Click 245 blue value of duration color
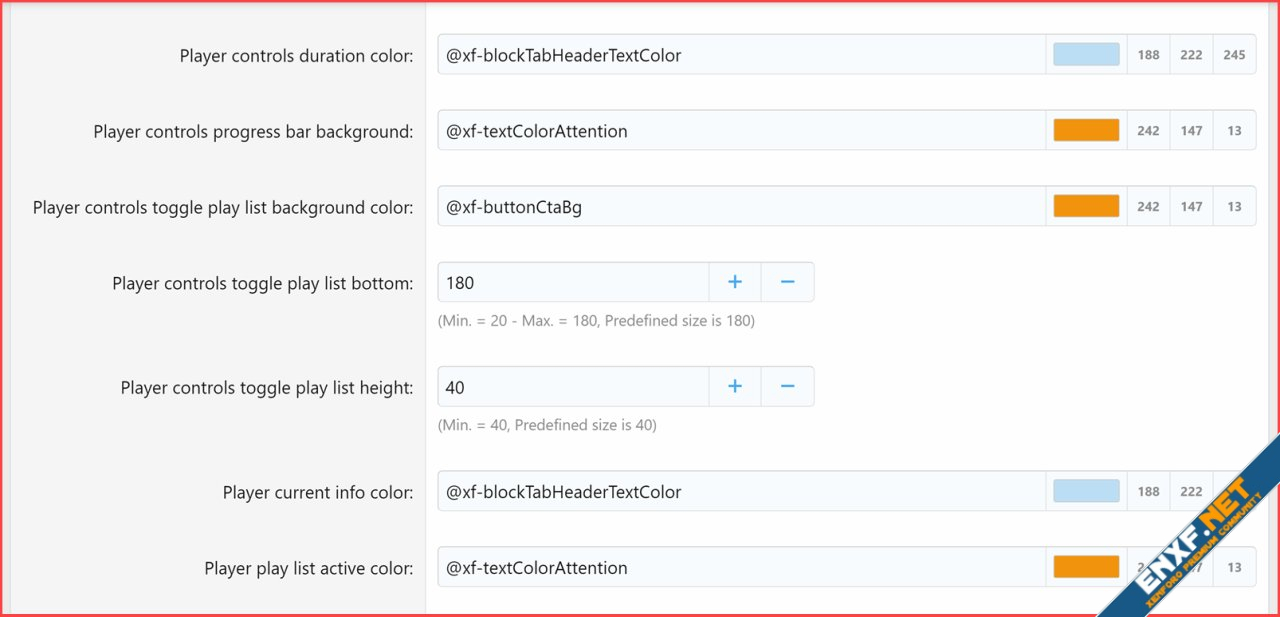 click(x=1234, y=55)
